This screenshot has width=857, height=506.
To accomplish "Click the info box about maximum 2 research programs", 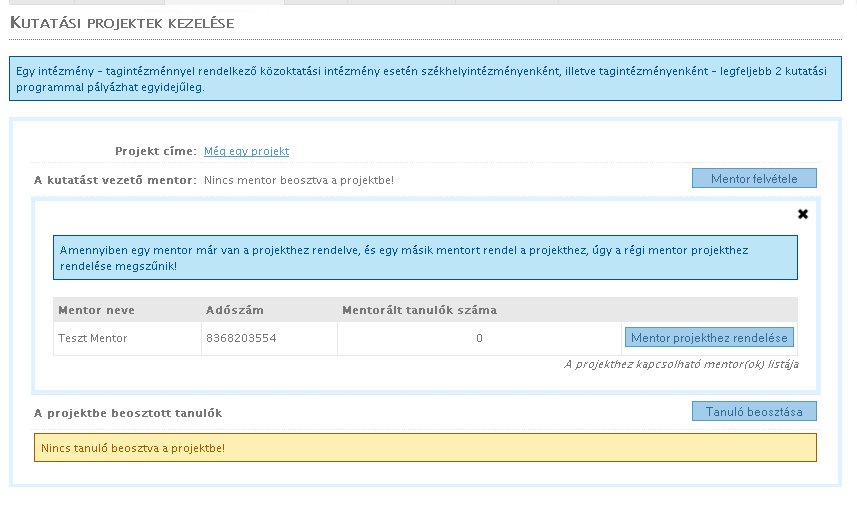I will (x=425, y=79).
